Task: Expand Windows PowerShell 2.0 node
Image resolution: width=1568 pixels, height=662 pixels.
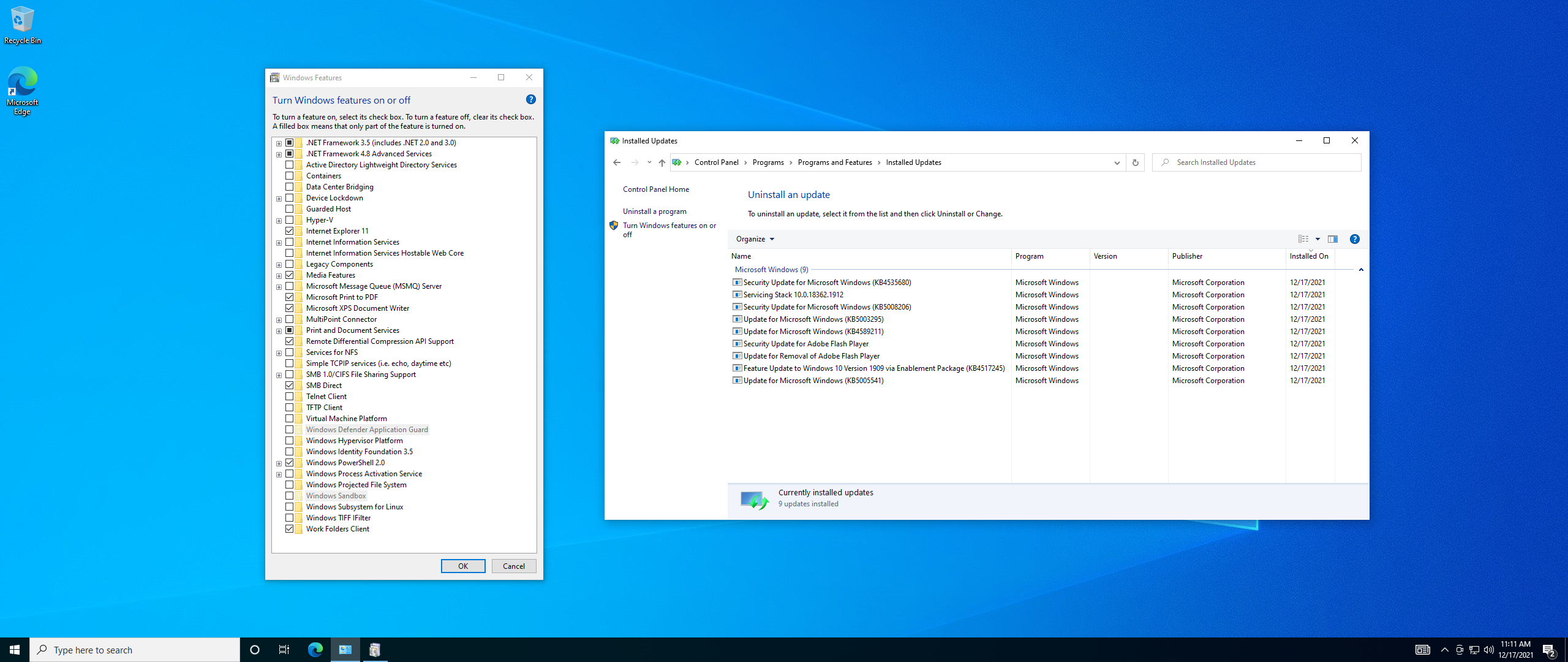Action: [279, 463]
